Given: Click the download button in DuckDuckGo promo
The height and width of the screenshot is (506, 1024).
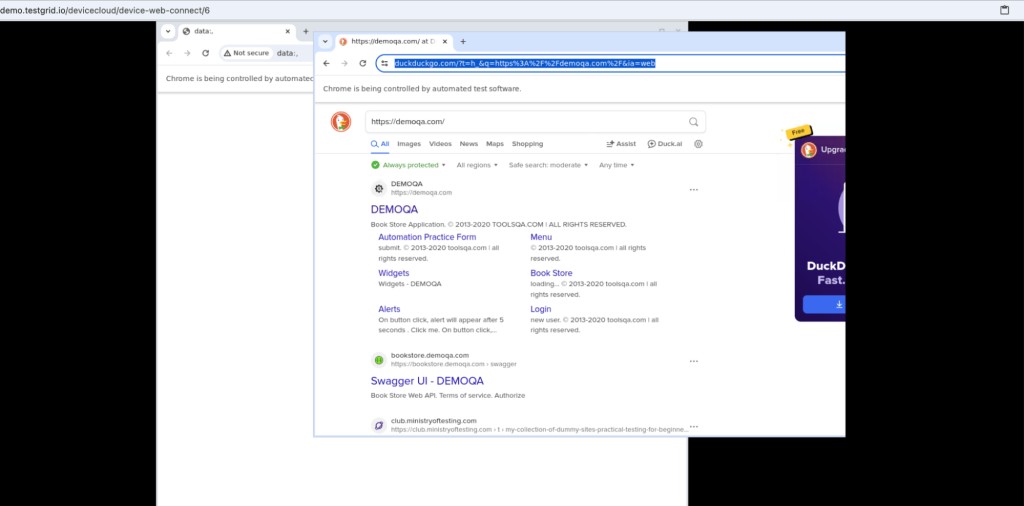Looking at the screenshot, I should pyautogui.click(x=824, y=304).
